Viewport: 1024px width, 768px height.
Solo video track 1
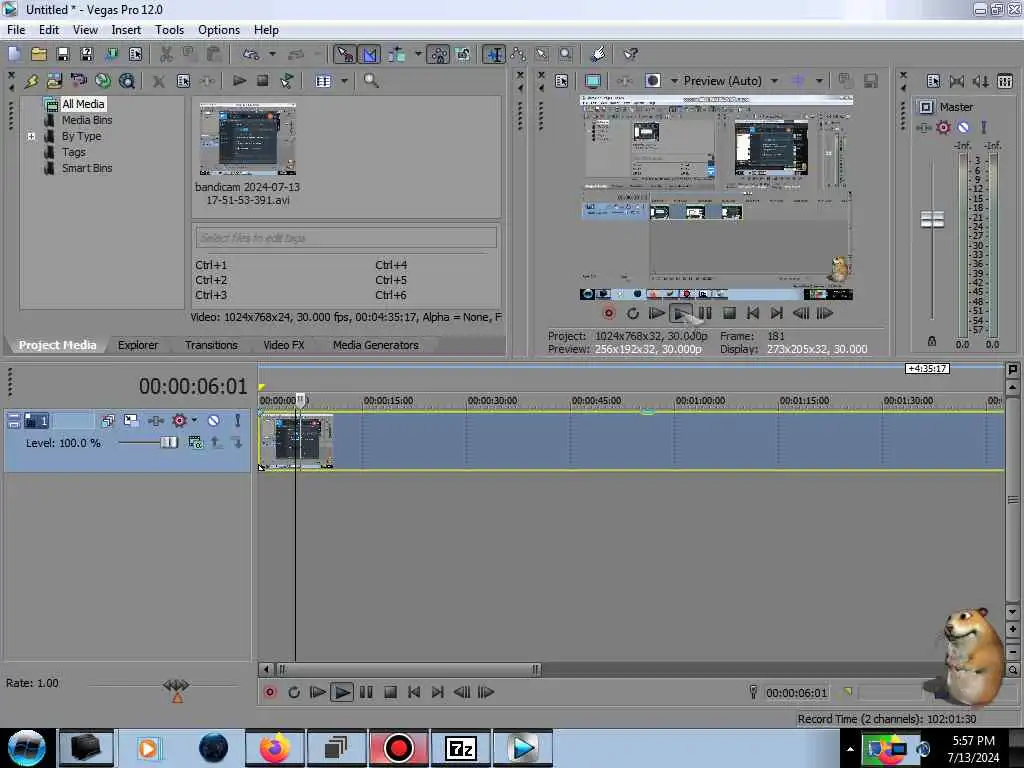[238, 421]
